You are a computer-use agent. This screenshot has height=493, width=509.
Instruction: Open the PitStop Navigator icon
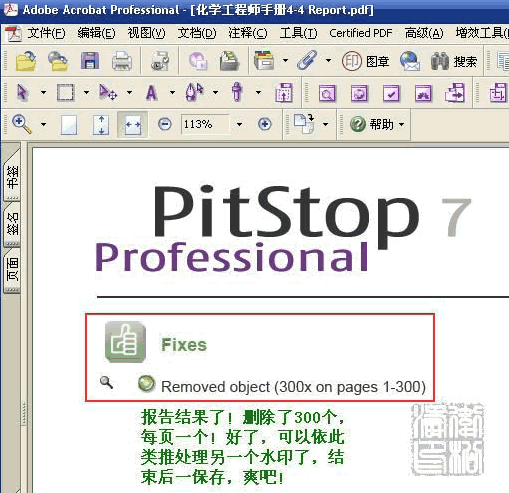point(455,93)
